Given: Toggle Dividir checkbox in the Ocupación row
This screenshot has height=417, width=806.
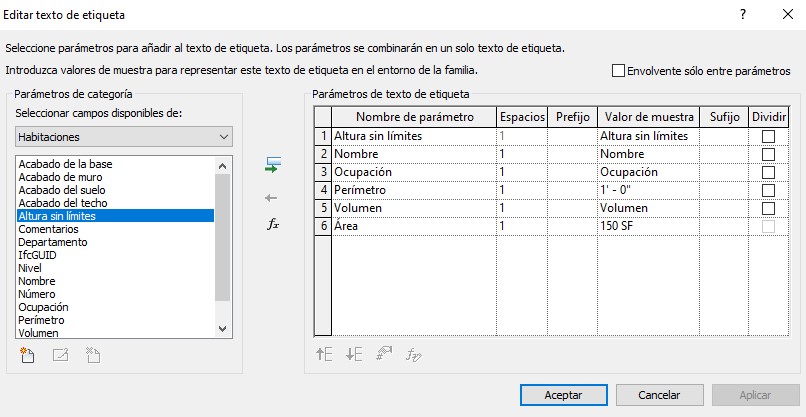Looking at the screenshot, I should (x=768, y=172).
